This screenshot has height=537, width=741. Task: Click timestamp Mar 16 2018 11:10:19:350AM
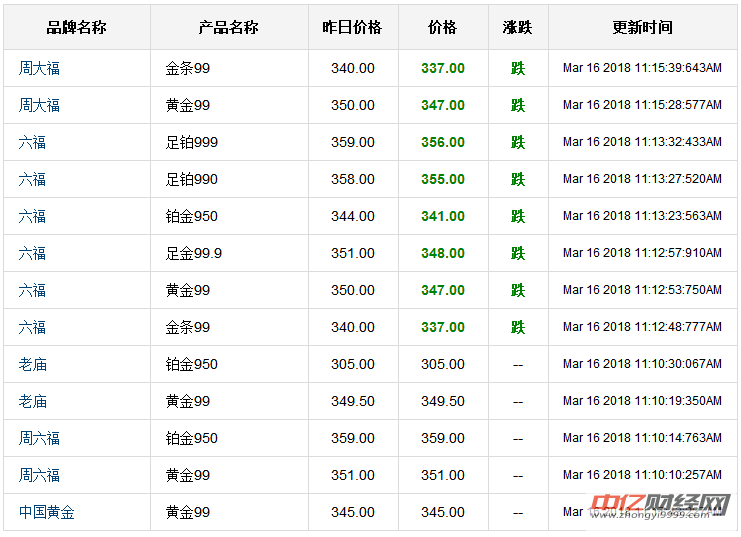(642, 401)
